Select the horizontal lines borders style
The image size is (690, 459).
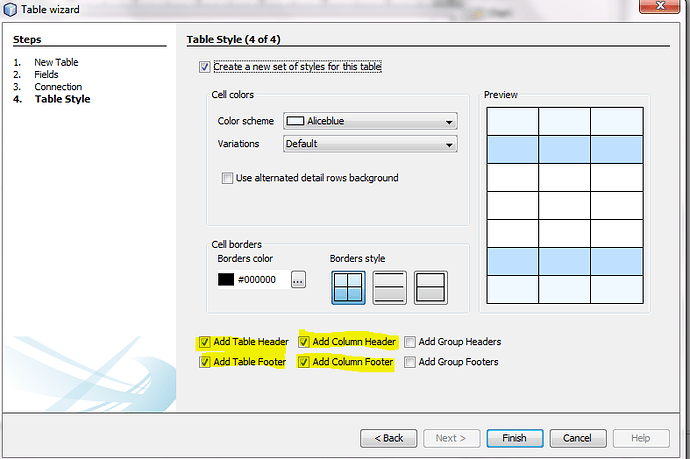pyautogui.click(x=389, y=287)
